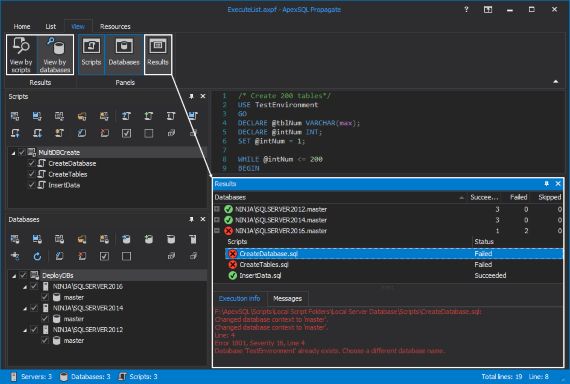Open the View ribbon tab
Image resolution: width=570 pixels, height=384 pixels.
[x=78, y=27]
